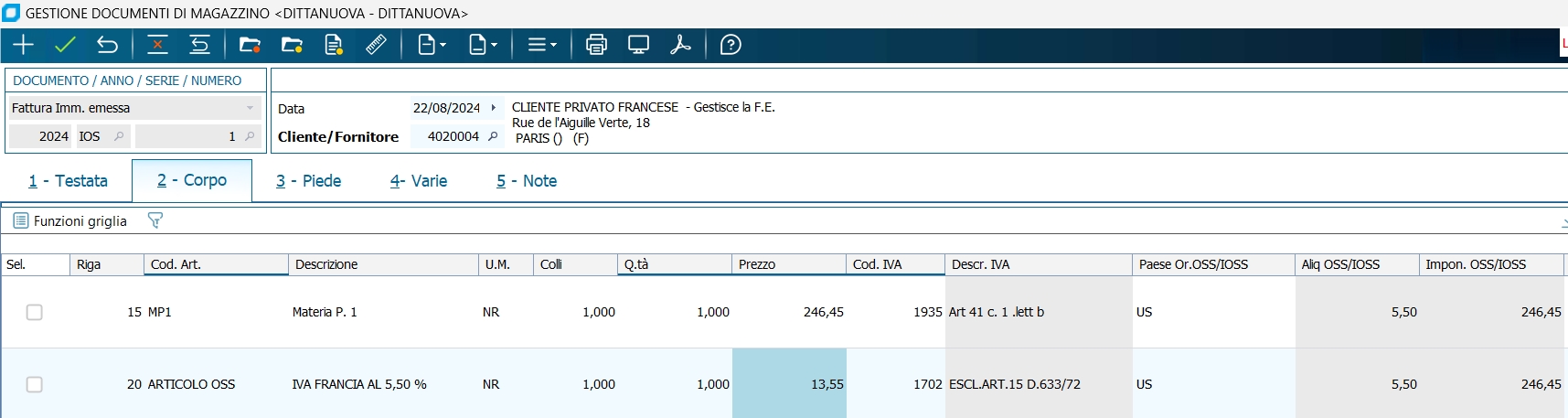Click customer code field 4020004
The height and width of the screenshot is (418, 1568).
[x=447, y=136]
